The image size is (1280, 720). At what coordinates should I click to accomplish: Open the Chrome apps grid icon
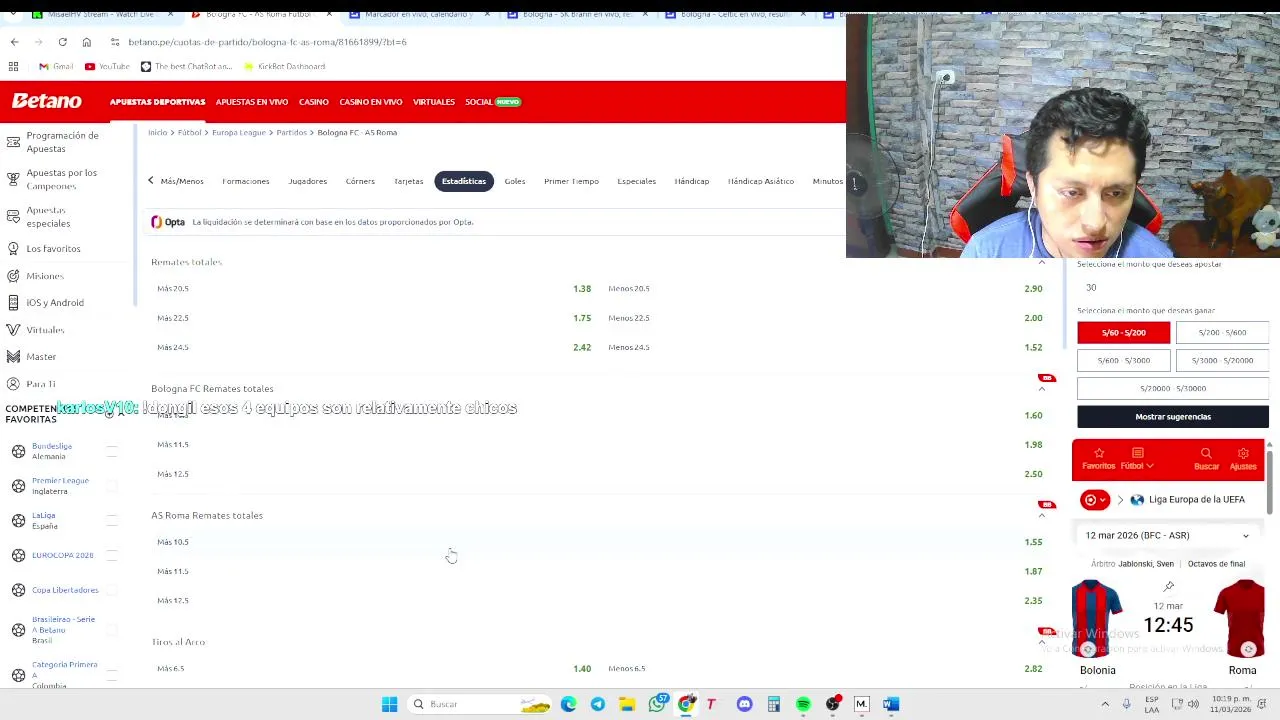coord(13,66)
